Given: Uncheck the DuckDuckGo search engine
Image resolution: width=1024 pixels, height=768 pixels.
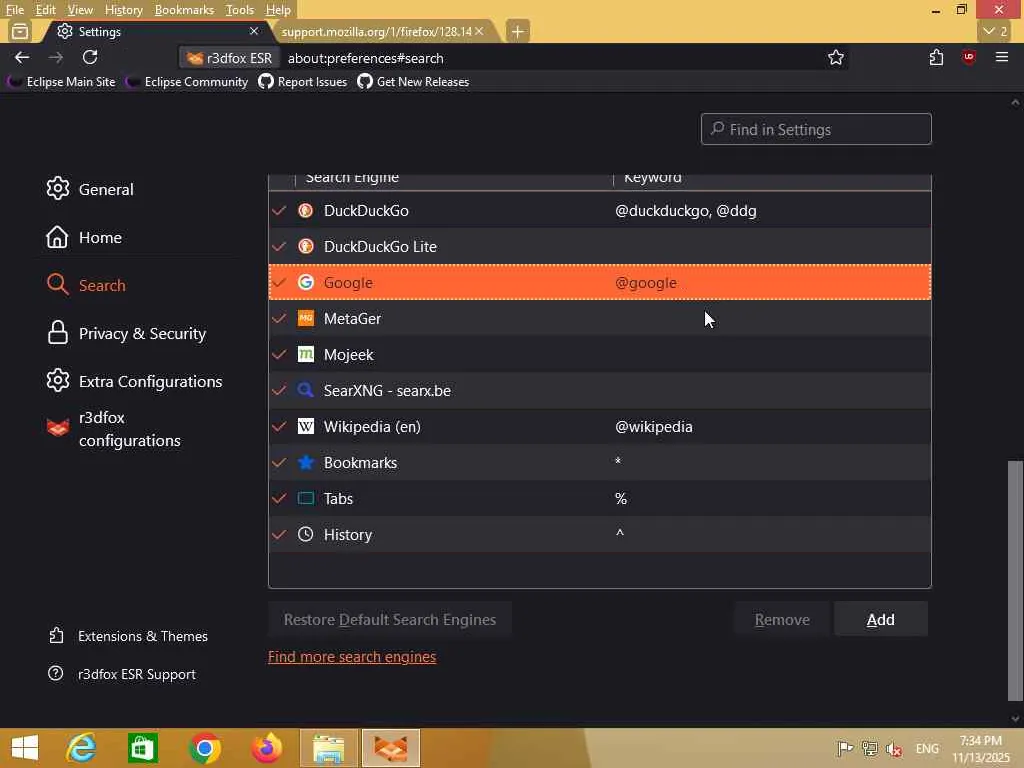Looking at the screenshot, I should (x=279, y=210).
